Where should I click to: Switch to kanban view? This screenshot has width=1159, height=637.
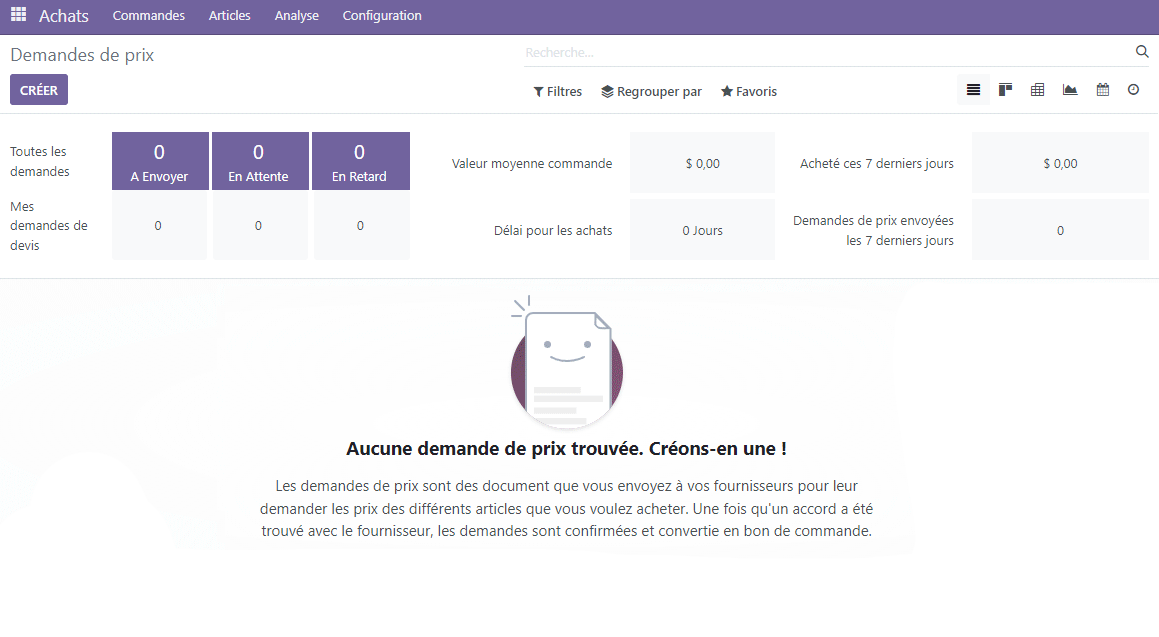pyautogui.click(x=1005, y=90)
